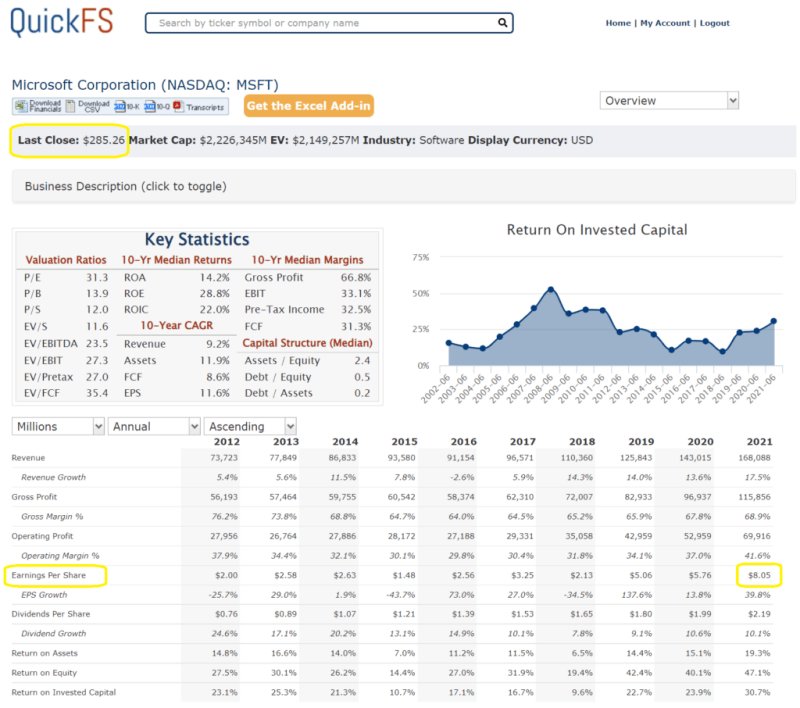Open the 10-Q filing icon
800x708 pixels.
click(149, 106)
